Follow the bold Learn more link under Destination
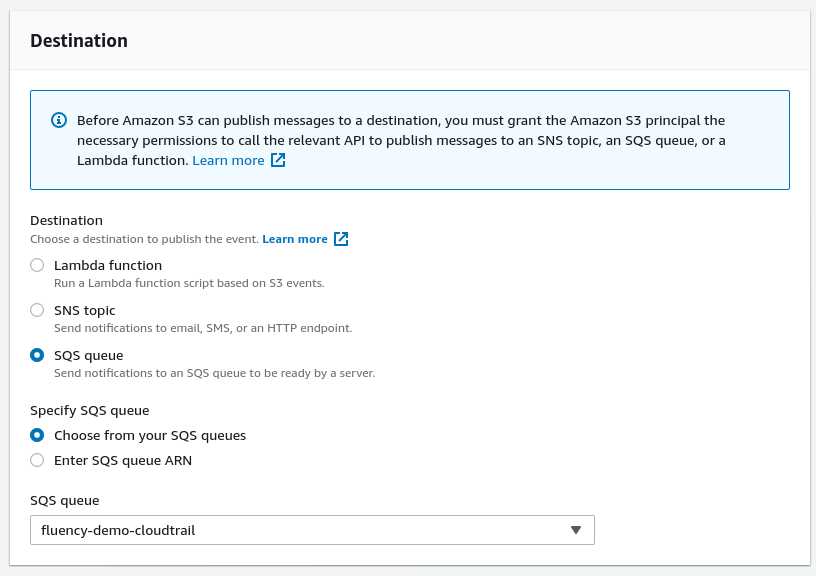 point(295,239)
